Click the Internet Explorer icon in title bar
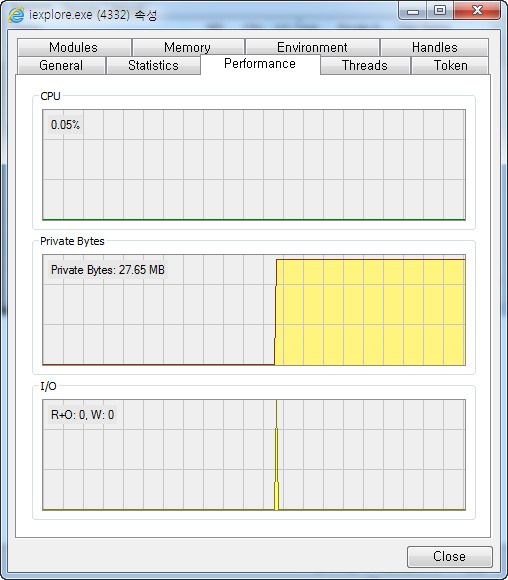Screen dimensions: 508x580 [x=16, y=15]
